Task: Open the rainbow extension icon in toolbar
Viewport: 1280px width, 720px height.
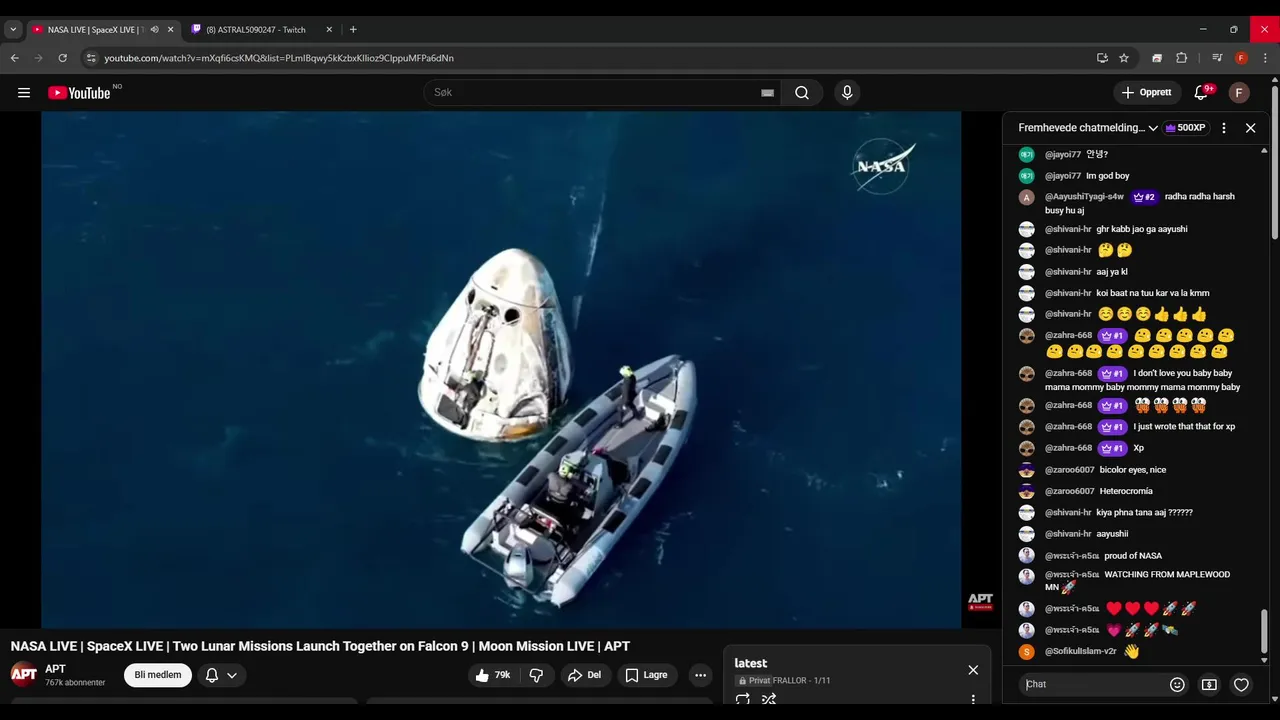Action: [1157, 58]
